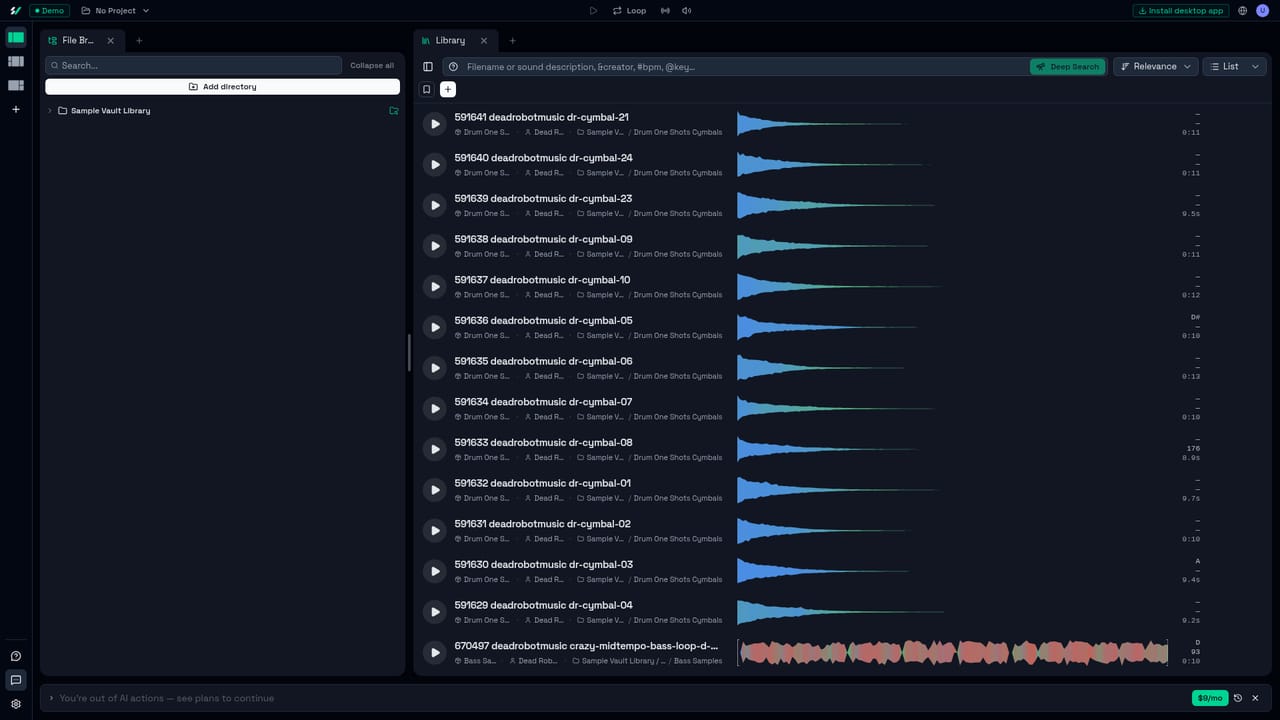Open the List view dropdown

coord(1234,67)
